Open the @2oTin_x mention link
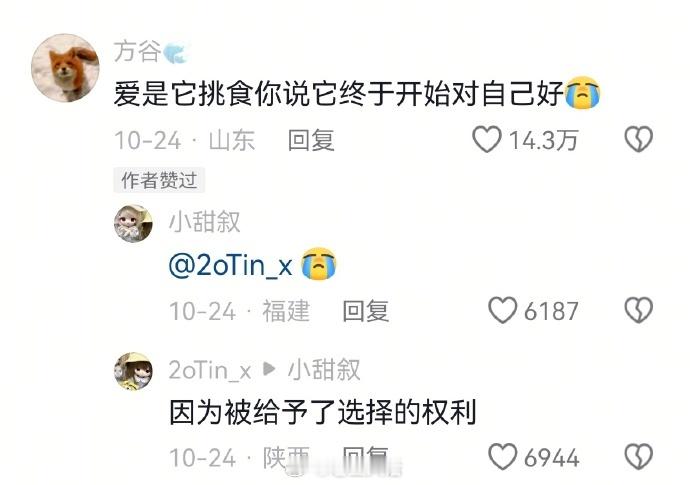This screenshot has width=690, height=485. [231, 265]
